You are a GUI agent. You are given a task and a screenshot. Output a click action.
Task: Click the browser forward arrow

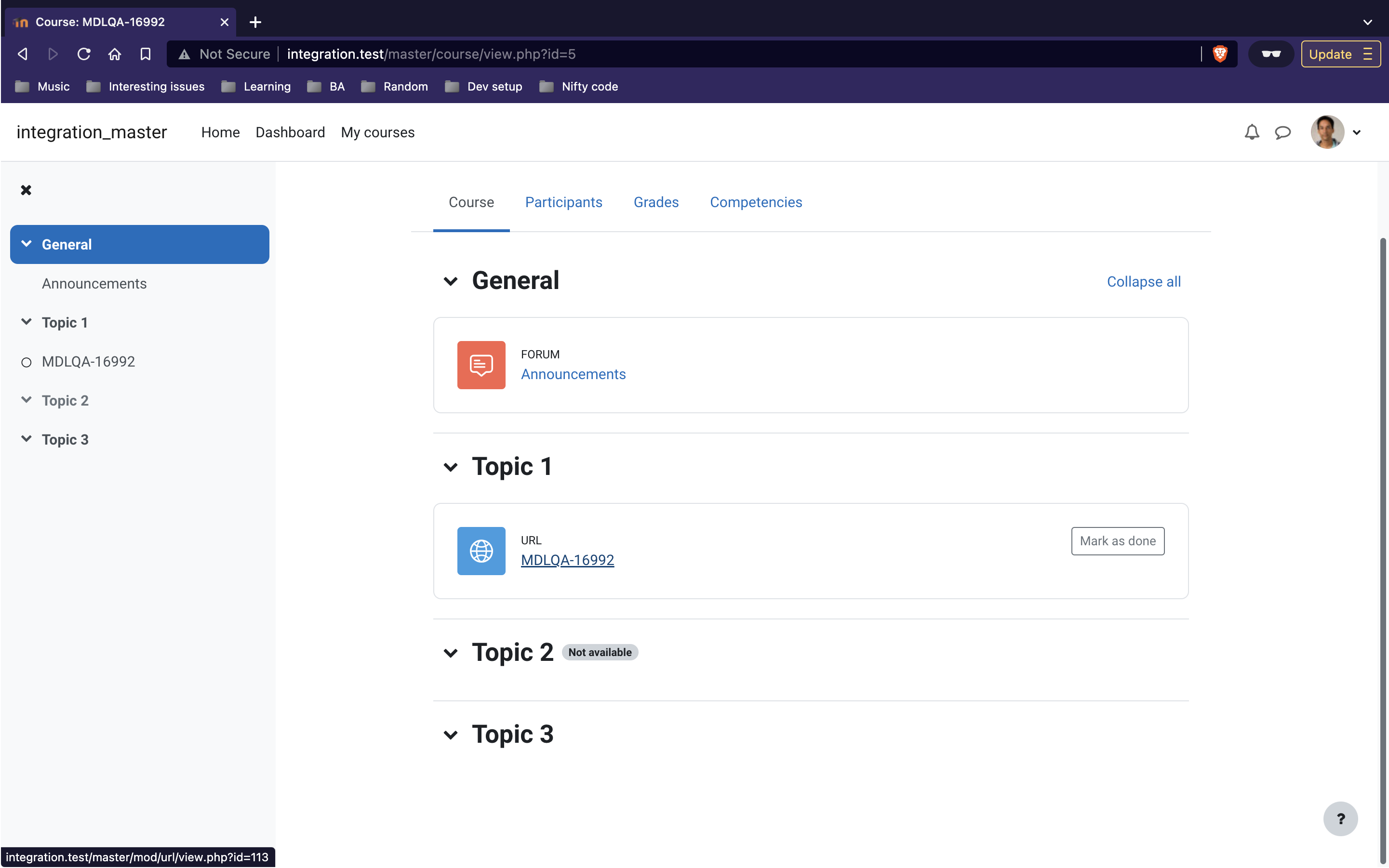[x=53, y=54]
